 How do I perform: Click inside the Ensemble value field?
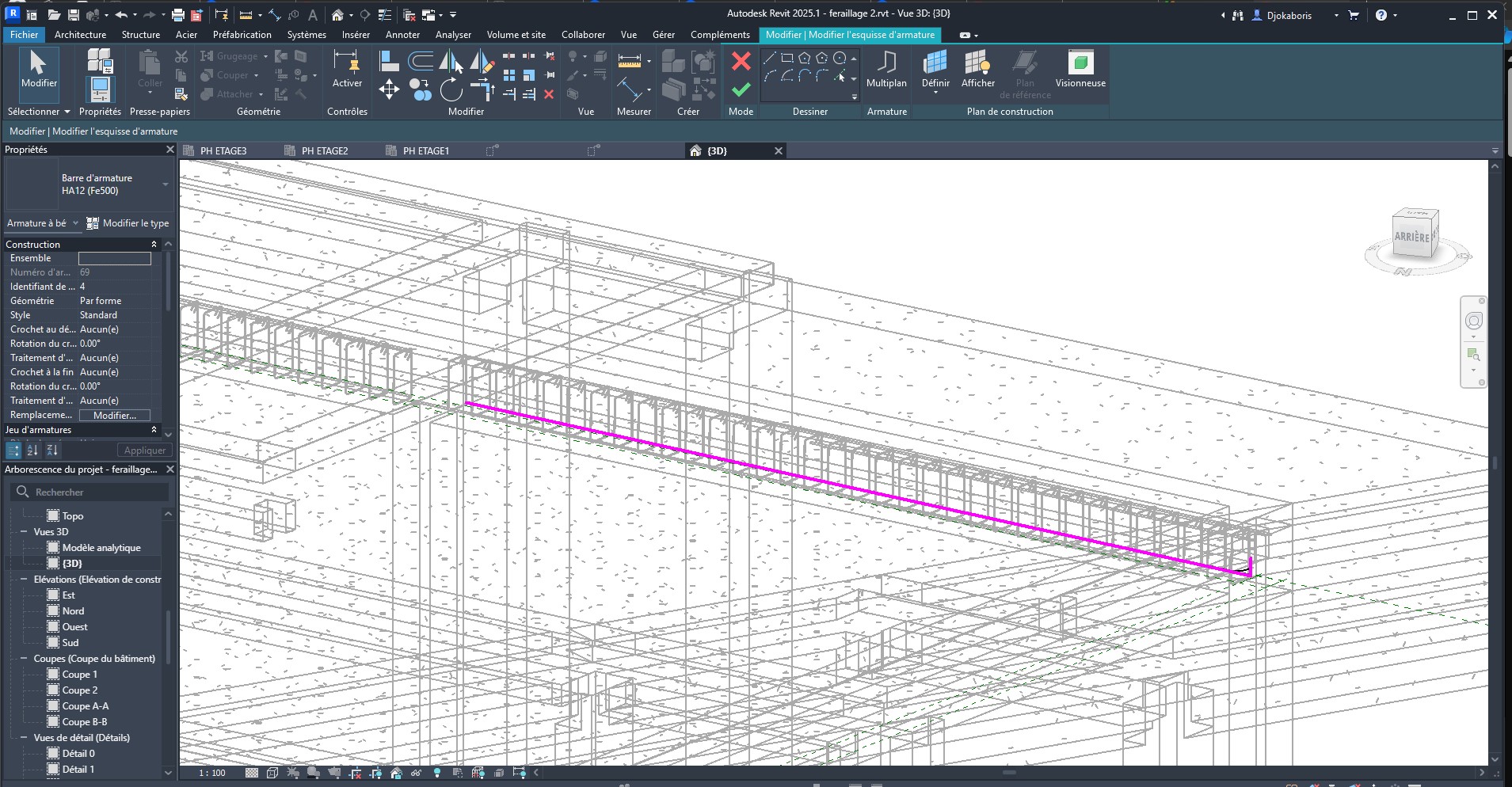coord(115,258)
